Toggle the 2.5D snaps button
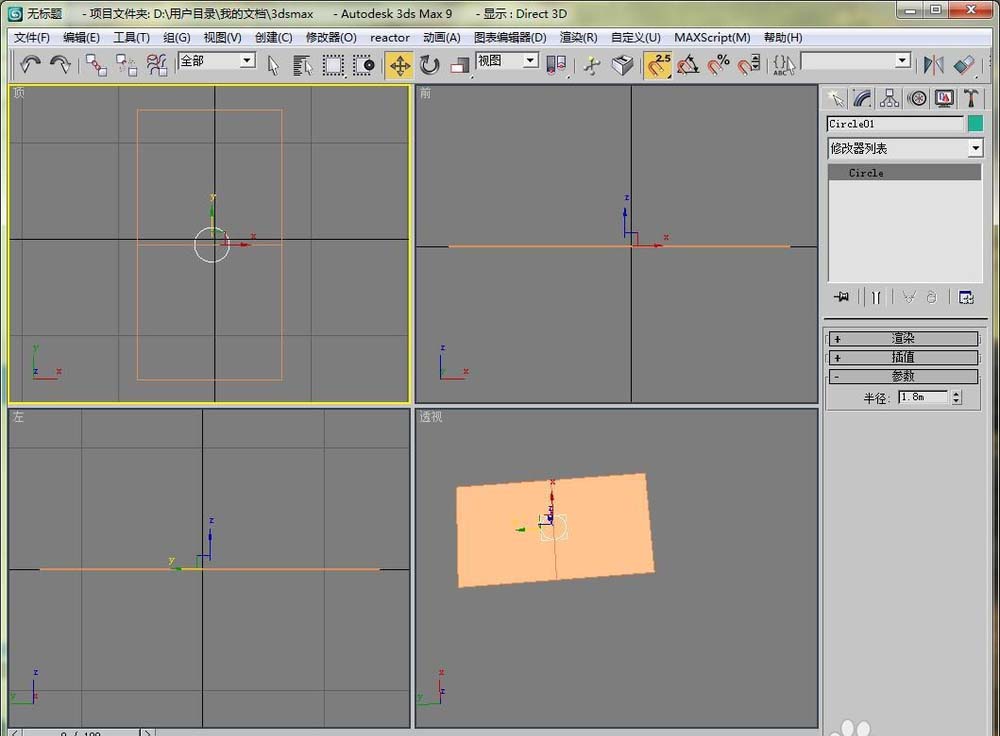Screen dimensions: 1000x736 [x=658, y=65]
